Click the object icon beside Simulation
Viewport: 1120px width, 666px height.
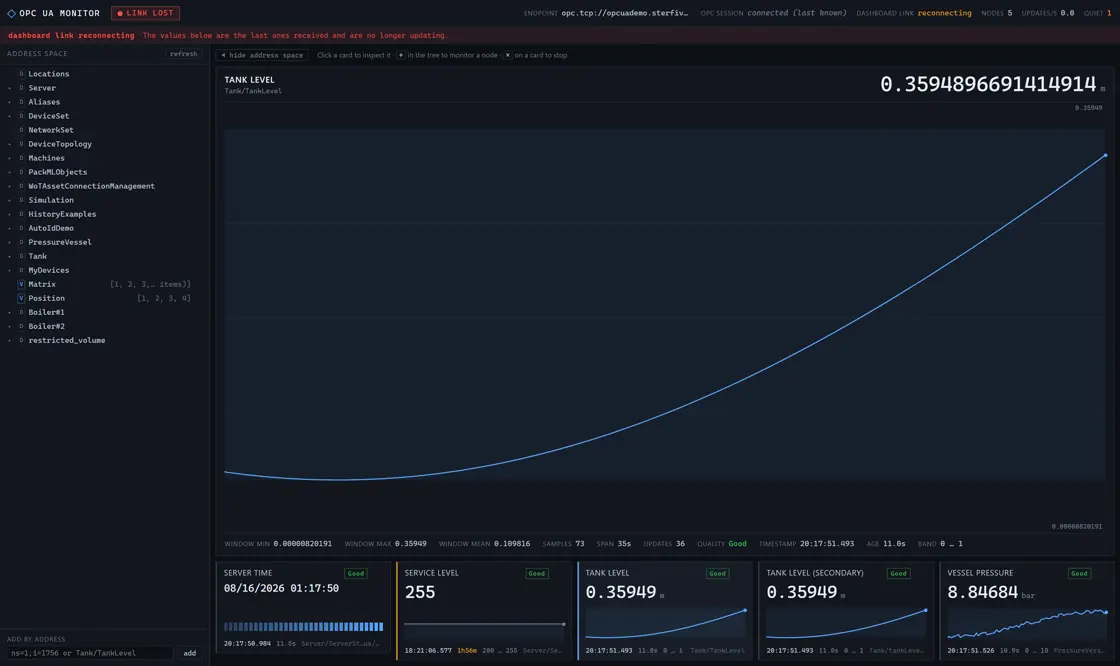[x=21, y=200]
